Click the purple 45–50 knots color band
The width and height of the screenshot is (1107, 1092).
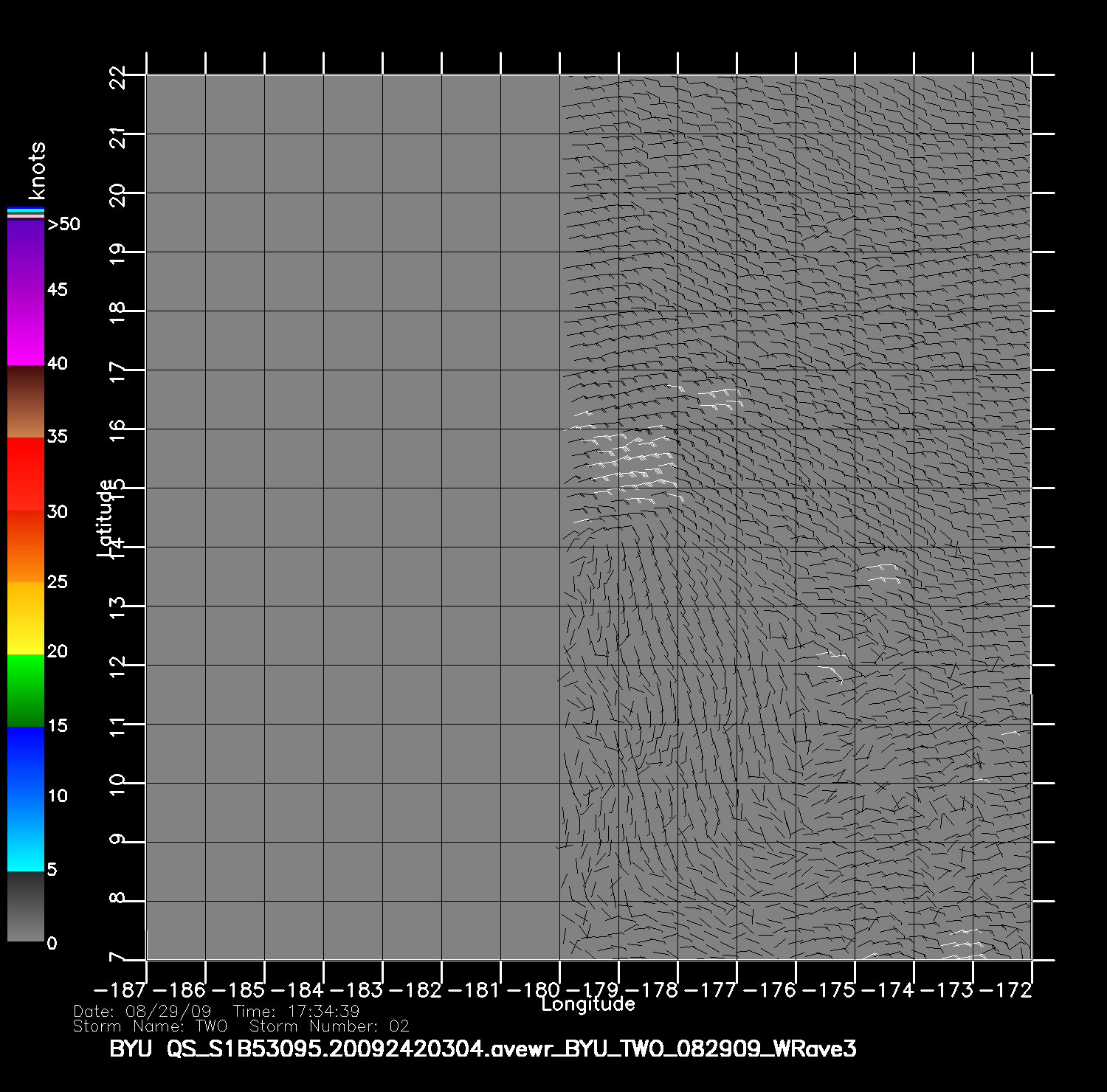26,255
